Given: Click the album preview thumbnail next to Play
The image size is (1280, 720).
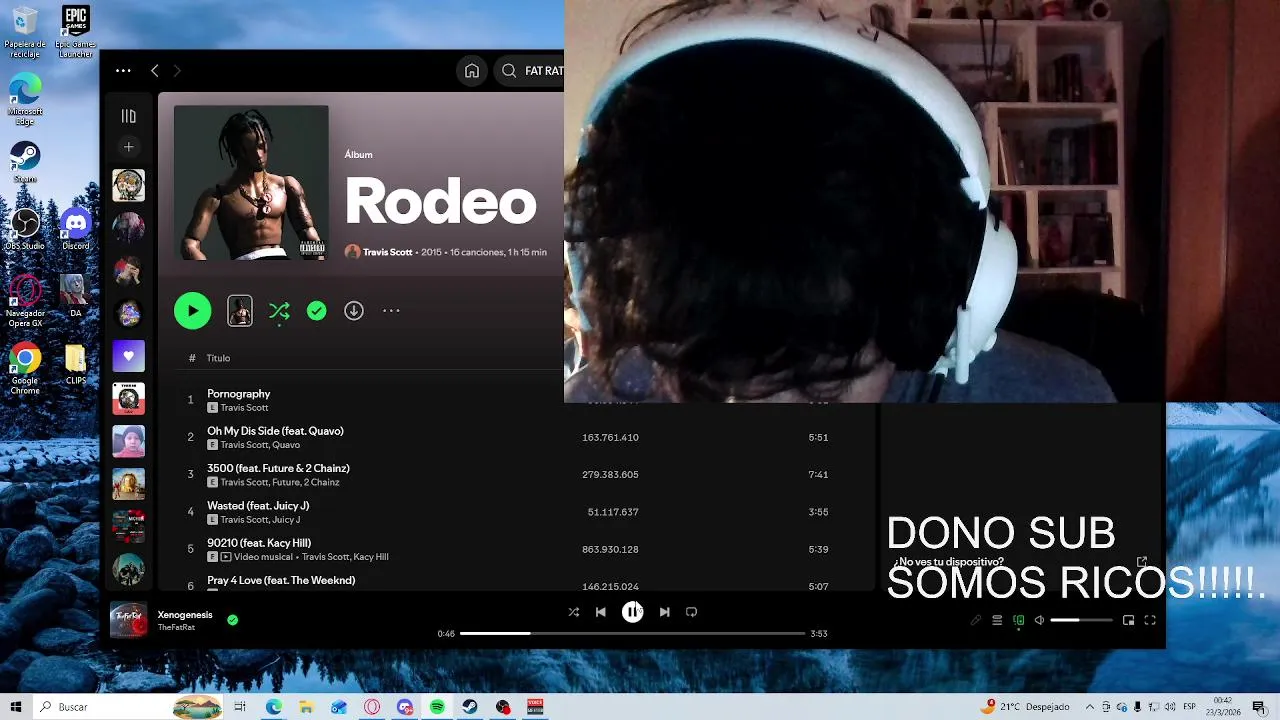Looking at the screenshot, I should [240, 311].
